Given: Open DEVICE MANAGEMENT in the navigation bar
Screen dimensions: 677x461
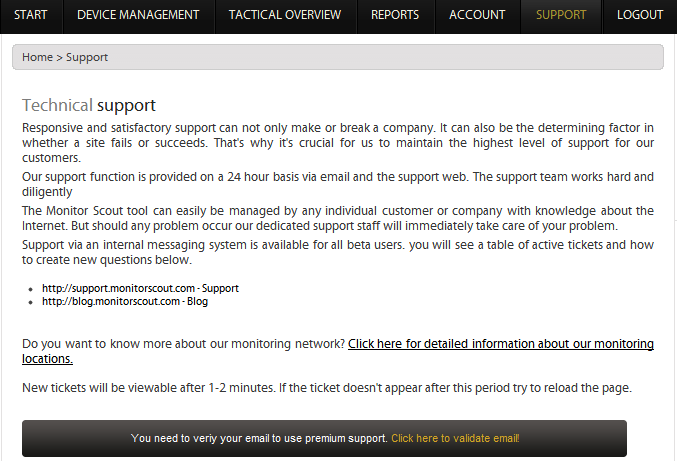Looking at the screenshot, I should (138, 15).
